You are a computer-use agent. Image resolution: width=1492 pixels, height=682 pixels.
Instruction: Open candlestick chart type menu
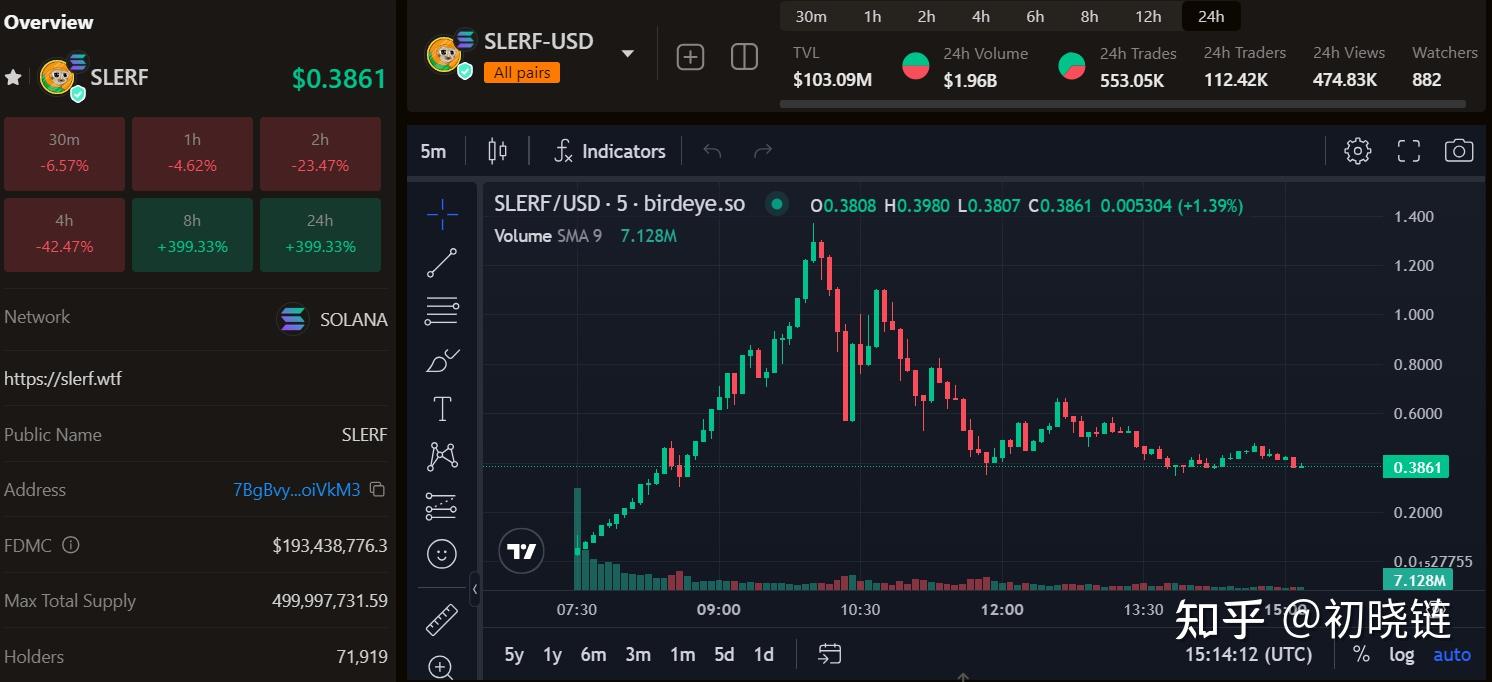point(497,151)
